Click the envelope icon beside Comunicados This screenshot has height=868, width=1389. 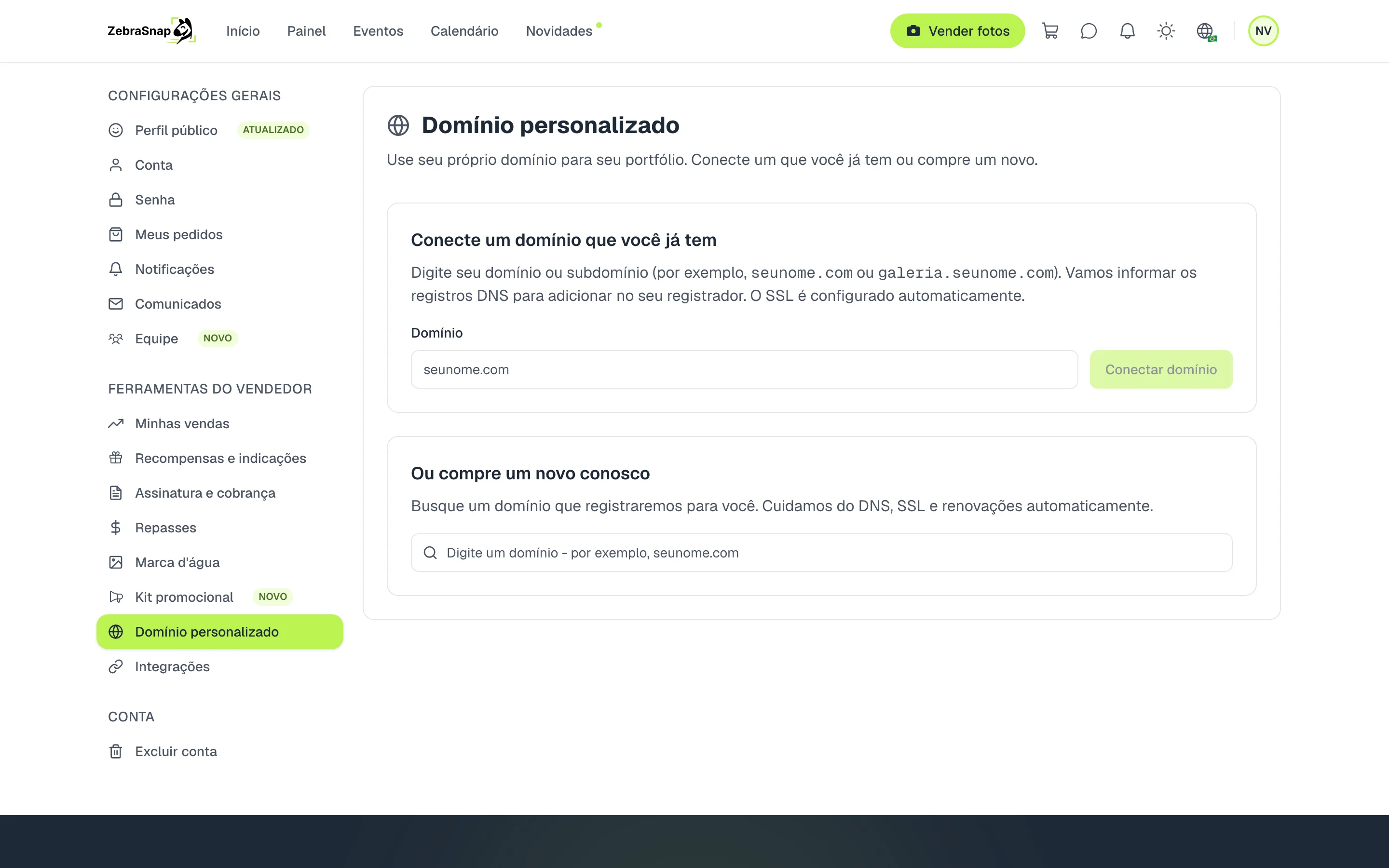[x=116, y=304]
